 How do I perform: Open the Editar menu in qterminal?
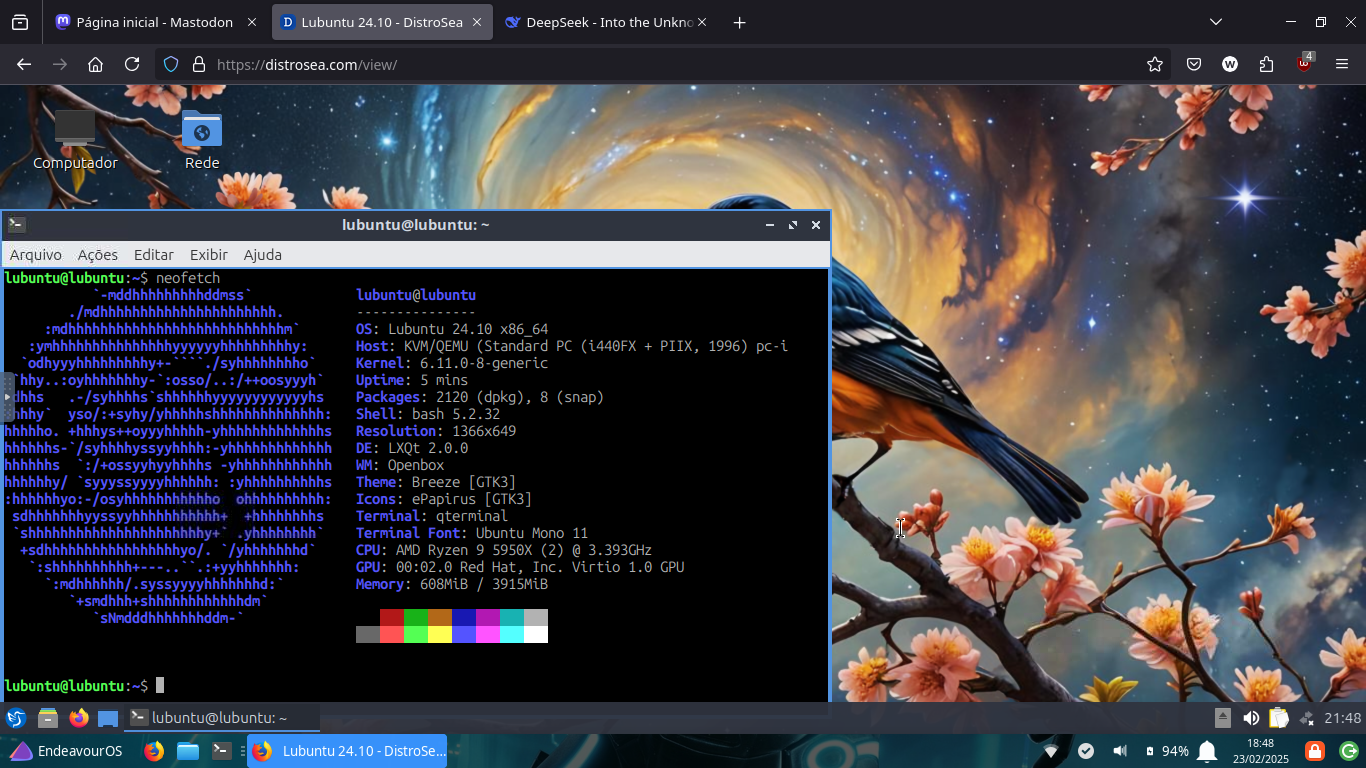tap(154, 255)
